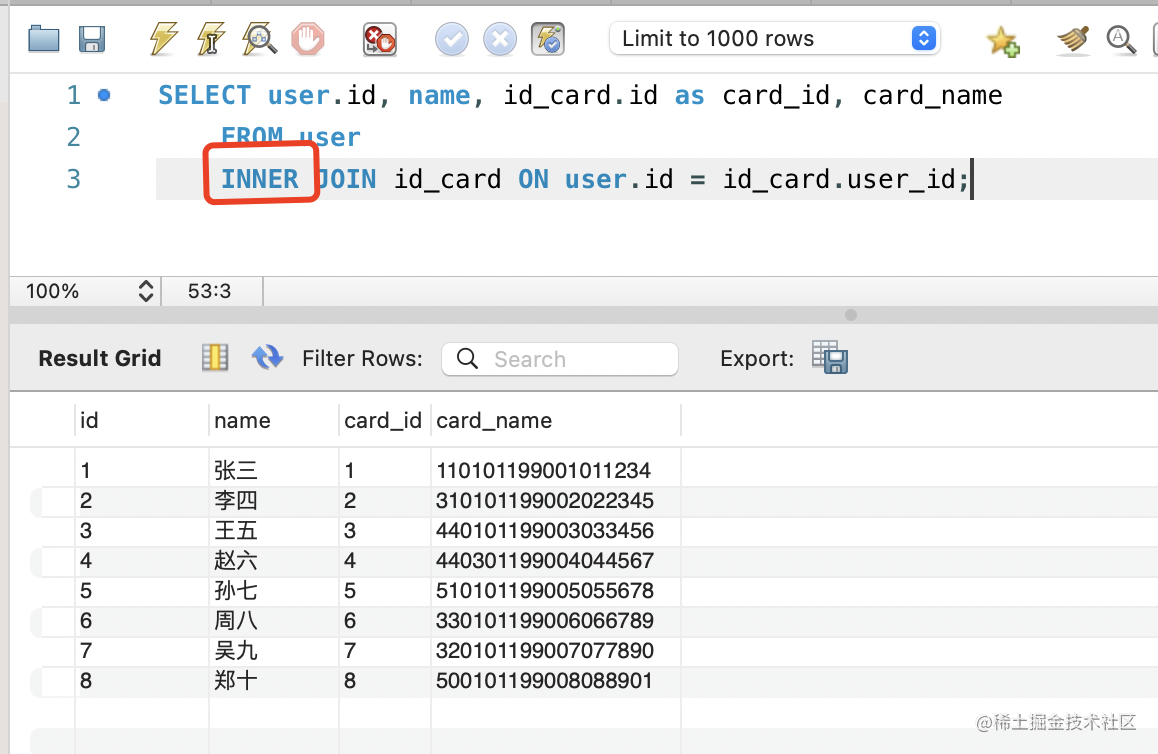The width and height of the screenshot is (1158, 754).
Task: Run statement under cursor with lightning-cursor icon
Action: [211, 39]
